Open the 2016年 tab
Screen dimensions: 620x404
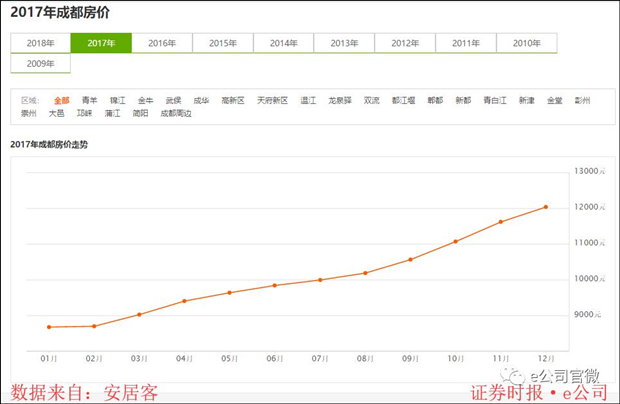[x=162, y=43]
